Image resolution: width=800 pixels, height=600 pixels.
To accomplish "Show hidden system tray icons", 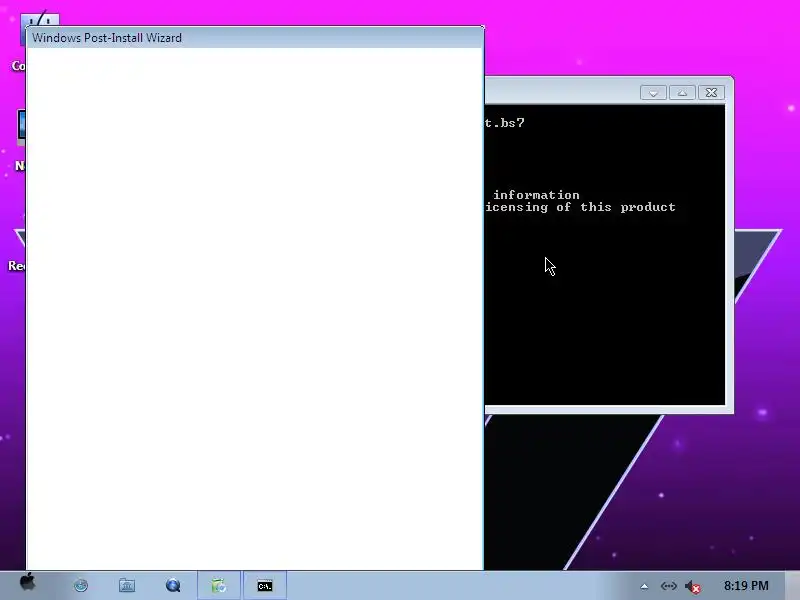I will point(644,587).
